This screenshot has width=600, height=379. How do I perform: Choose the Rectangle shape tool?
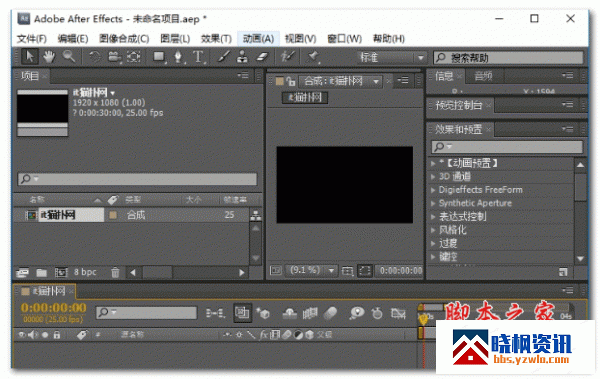[x=158, y=57]
